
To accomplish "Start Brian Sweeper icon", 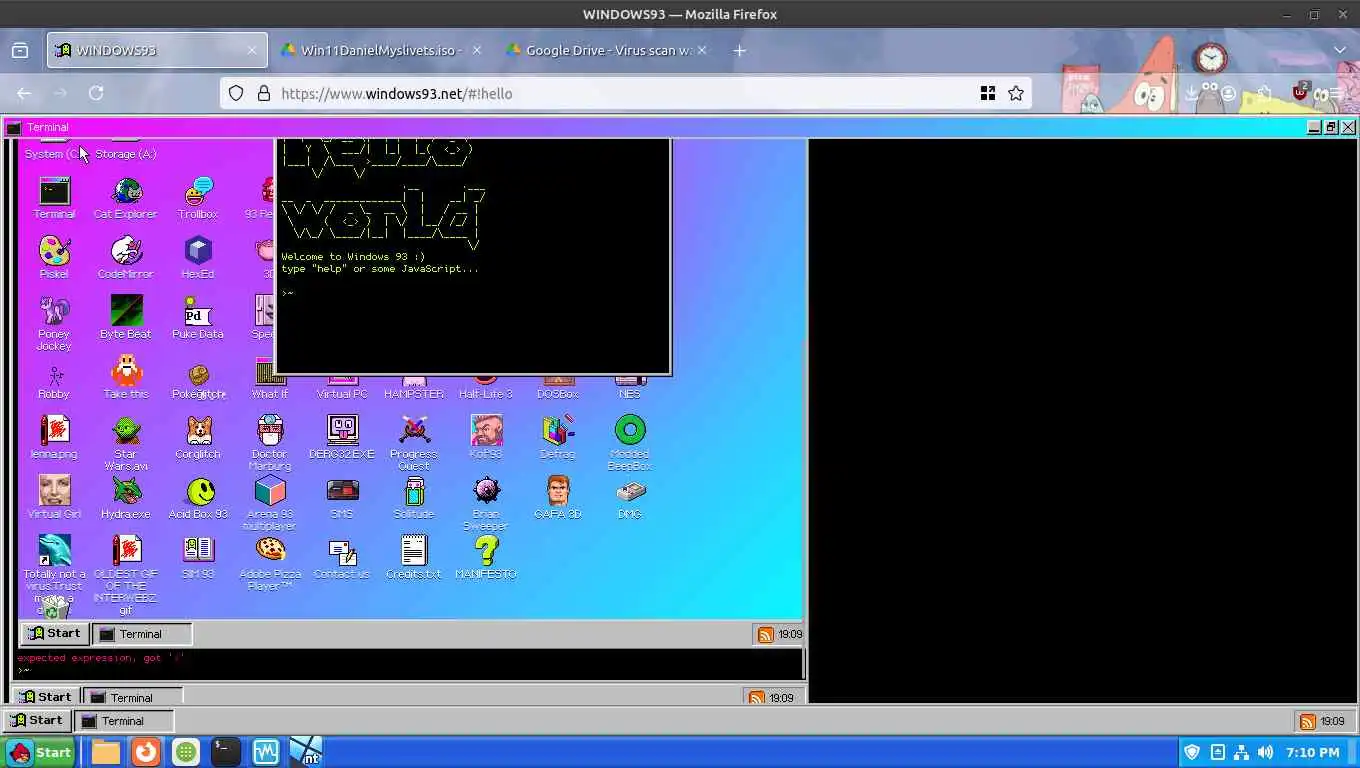I will (x=486, y=503).
